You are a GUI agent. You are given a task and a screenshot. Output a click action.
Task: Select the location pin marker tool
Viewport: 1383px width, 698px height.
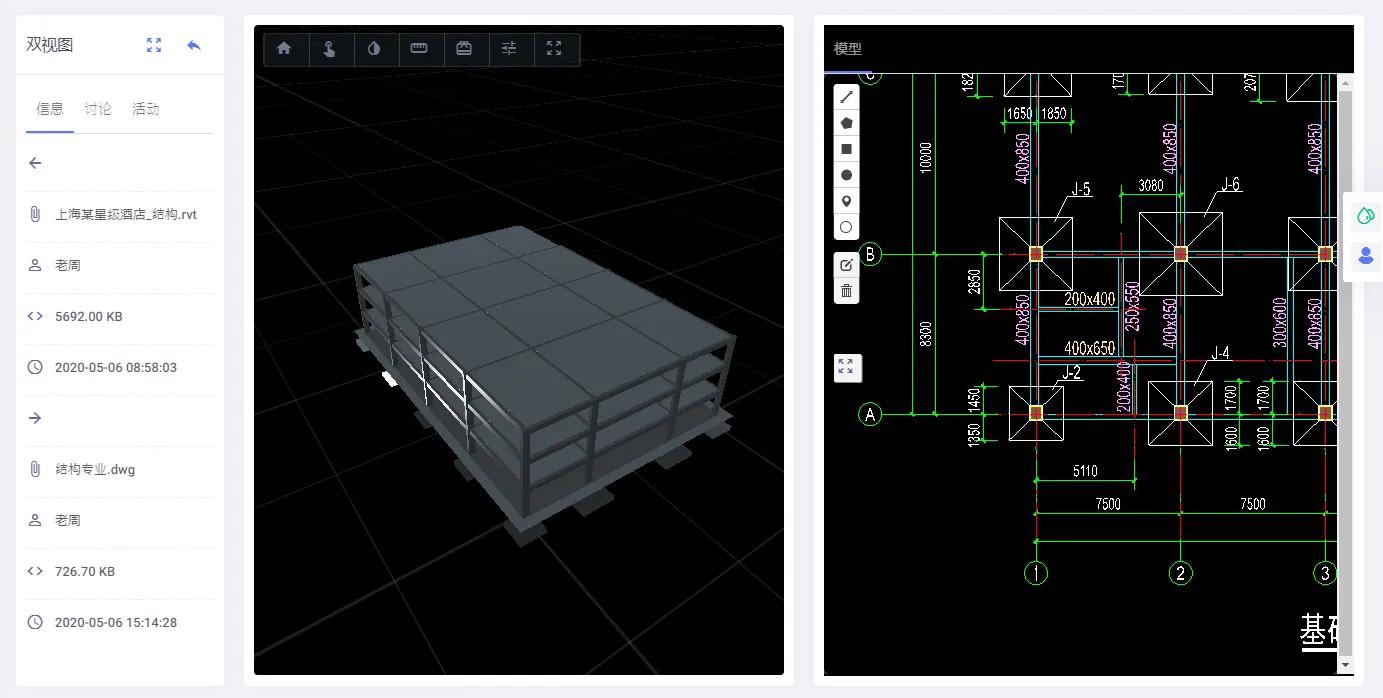pos(846,201)
